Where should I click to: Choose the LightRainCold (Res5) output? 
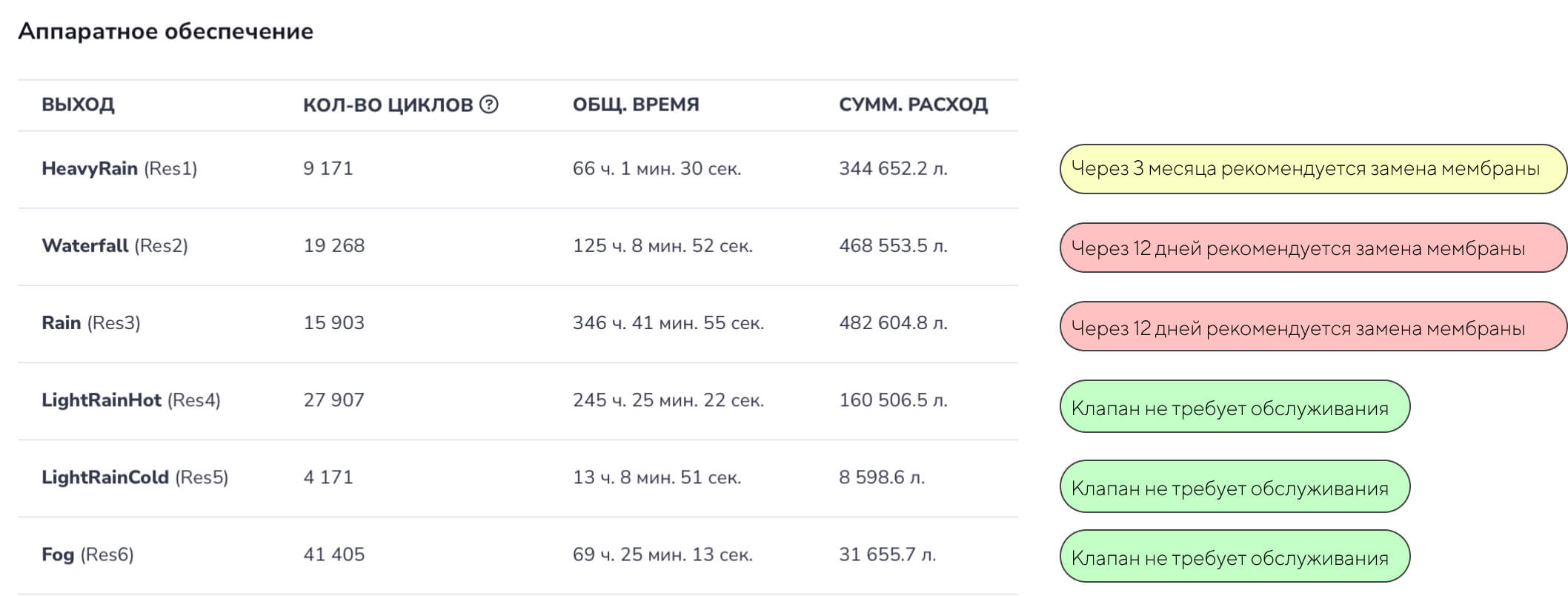click(135, 477)
